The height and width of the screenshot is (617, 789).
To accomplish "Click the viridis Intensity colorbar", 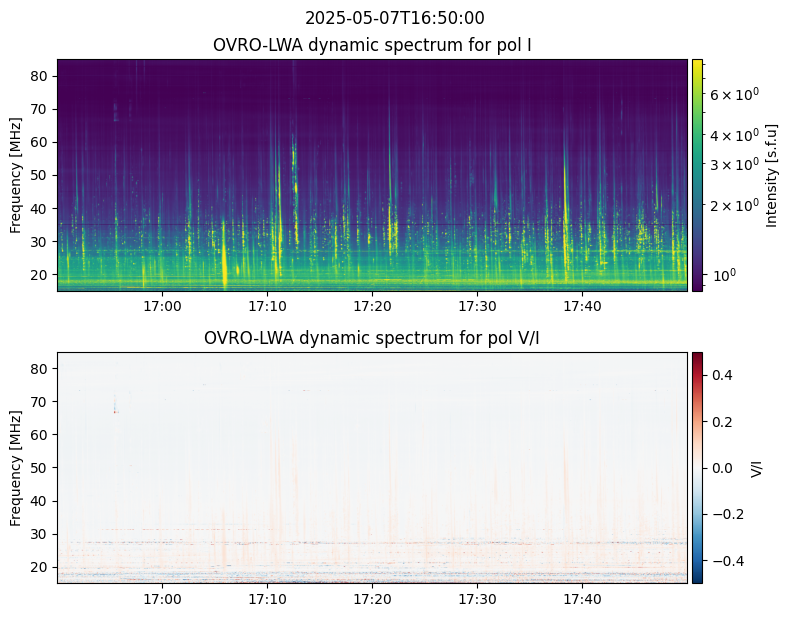I will tap(697, 175).
